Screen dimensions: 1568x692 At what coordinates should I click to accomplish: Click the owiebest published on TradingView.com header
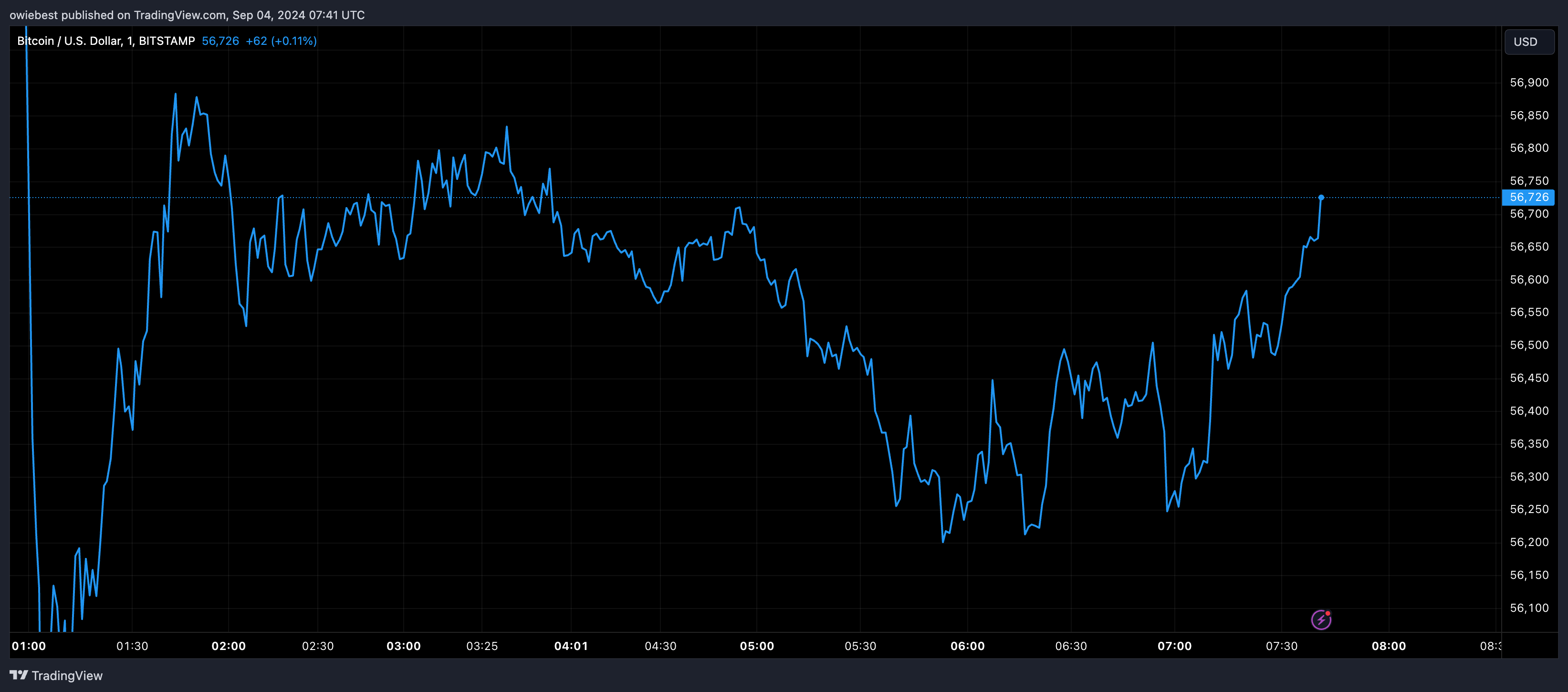(187, 15)
